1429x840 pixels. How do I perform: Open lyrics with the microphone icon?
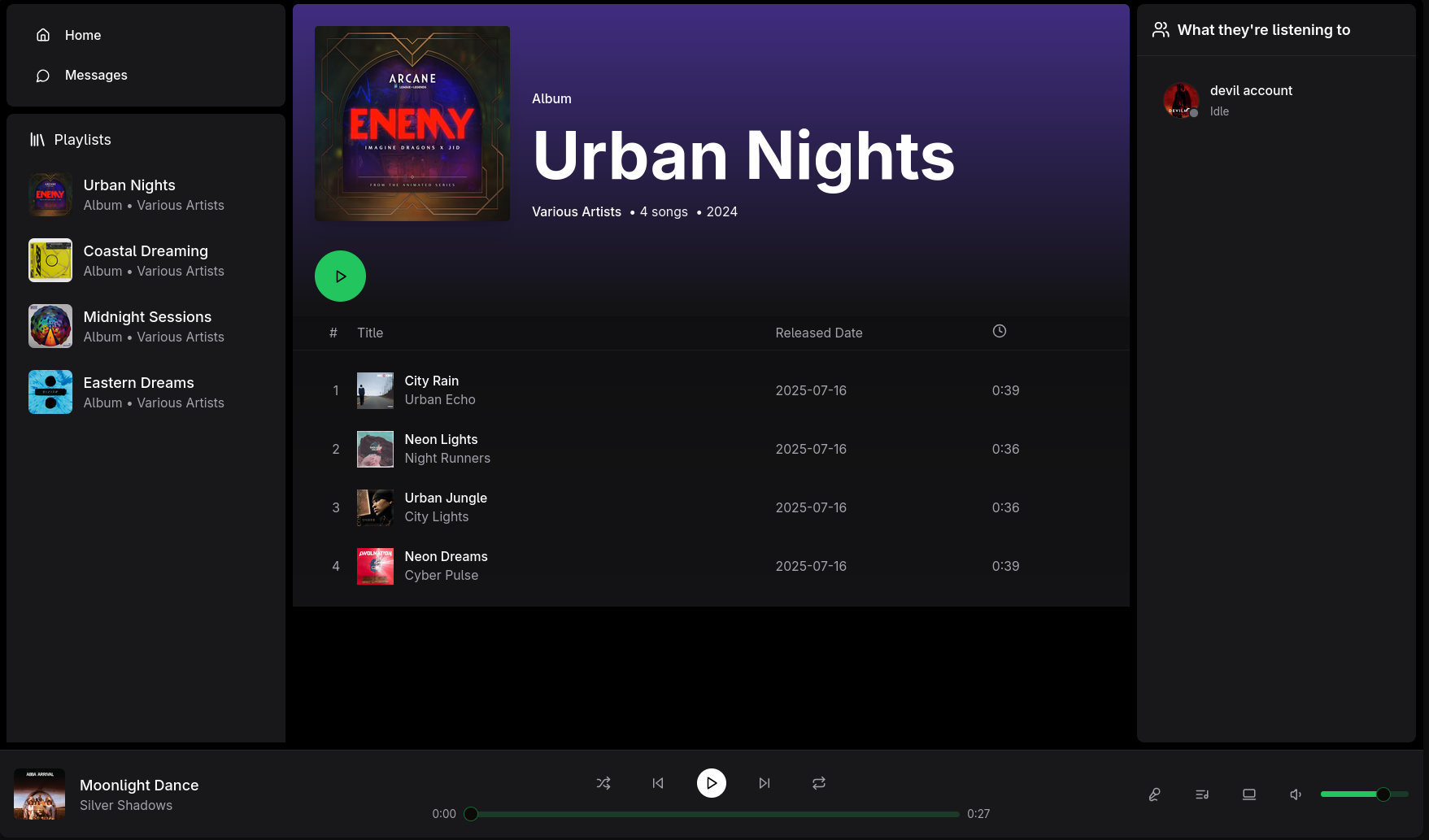coord(1154,794)
